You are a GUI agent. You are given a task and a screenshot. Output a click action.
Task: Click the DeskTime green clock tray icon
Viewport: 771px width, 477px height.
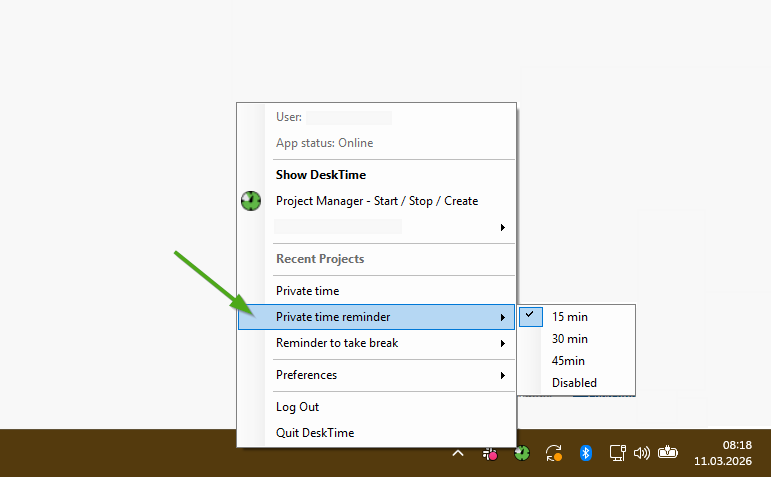522,453
